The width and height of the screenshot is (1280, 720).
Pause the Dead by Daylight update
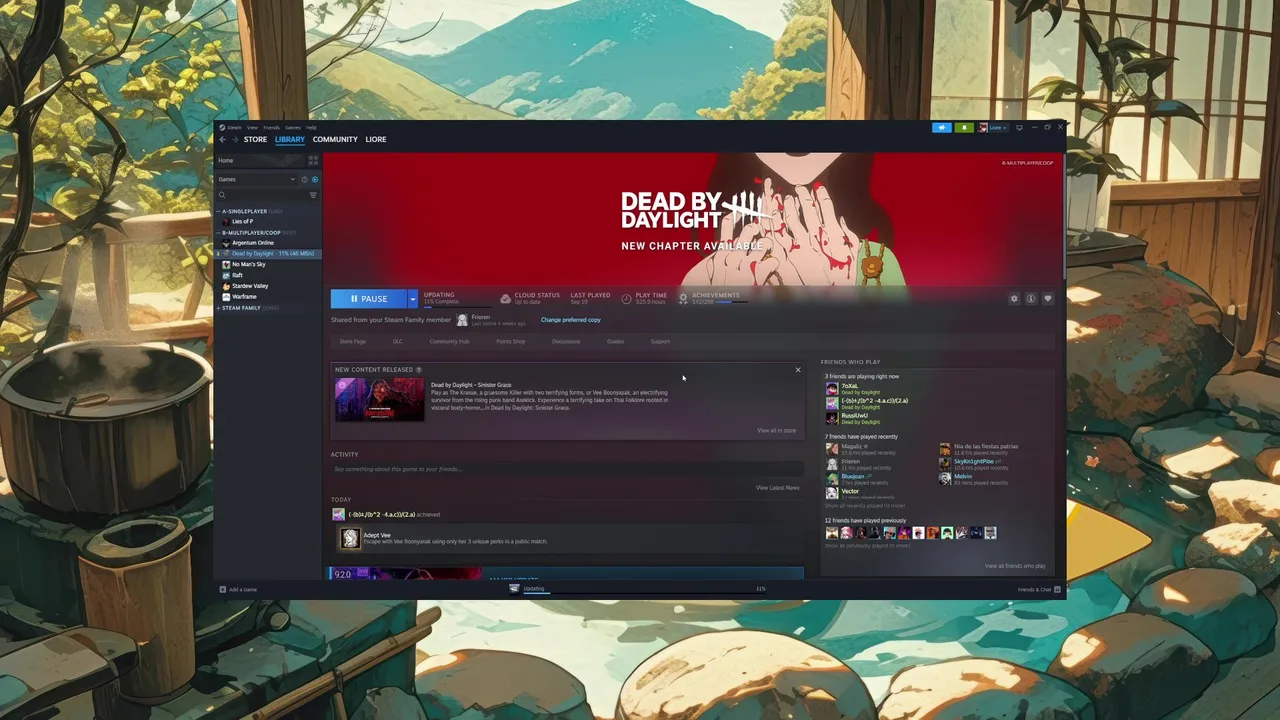(x=369, y=298)
